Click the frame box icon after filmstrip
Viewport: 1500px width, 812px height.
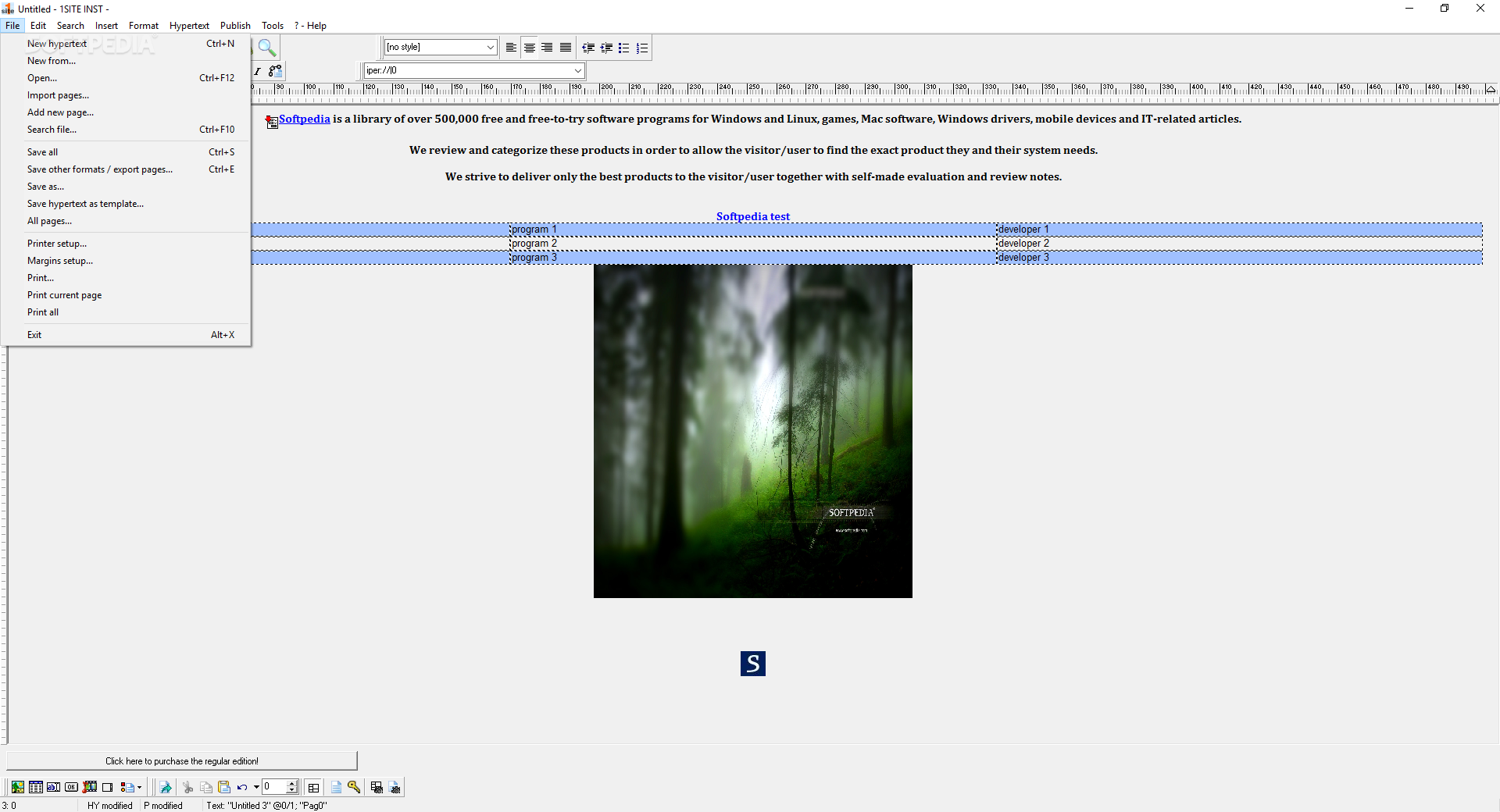(x=108, y=787)
